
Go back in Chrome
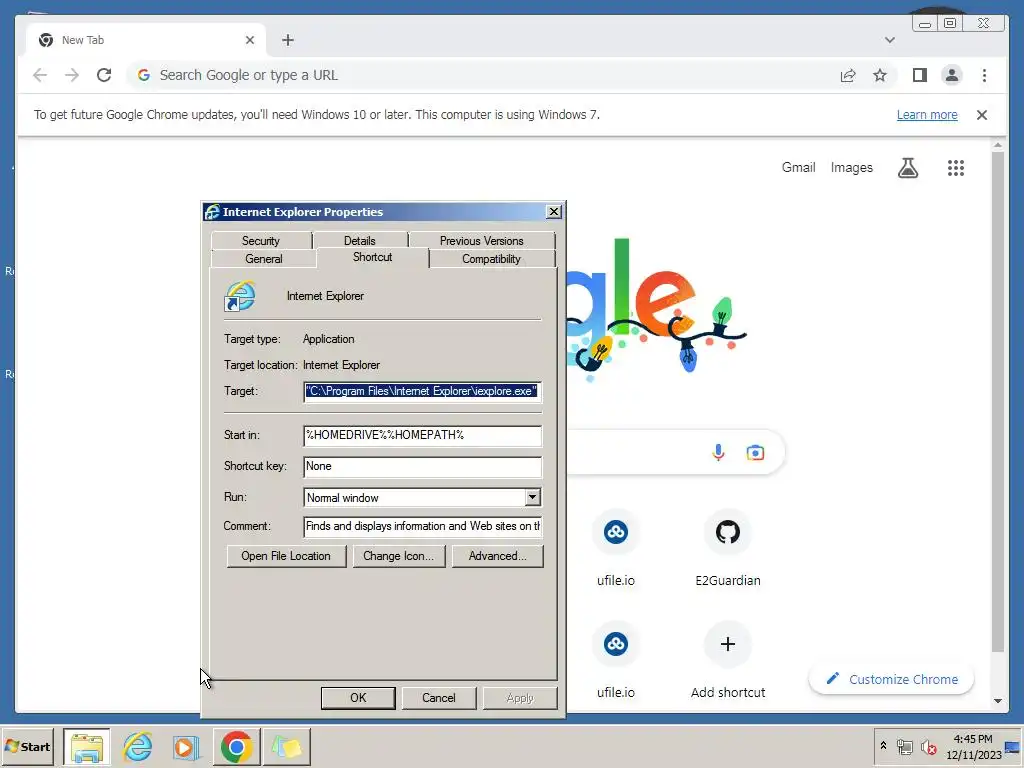click(x=40, y=75)
